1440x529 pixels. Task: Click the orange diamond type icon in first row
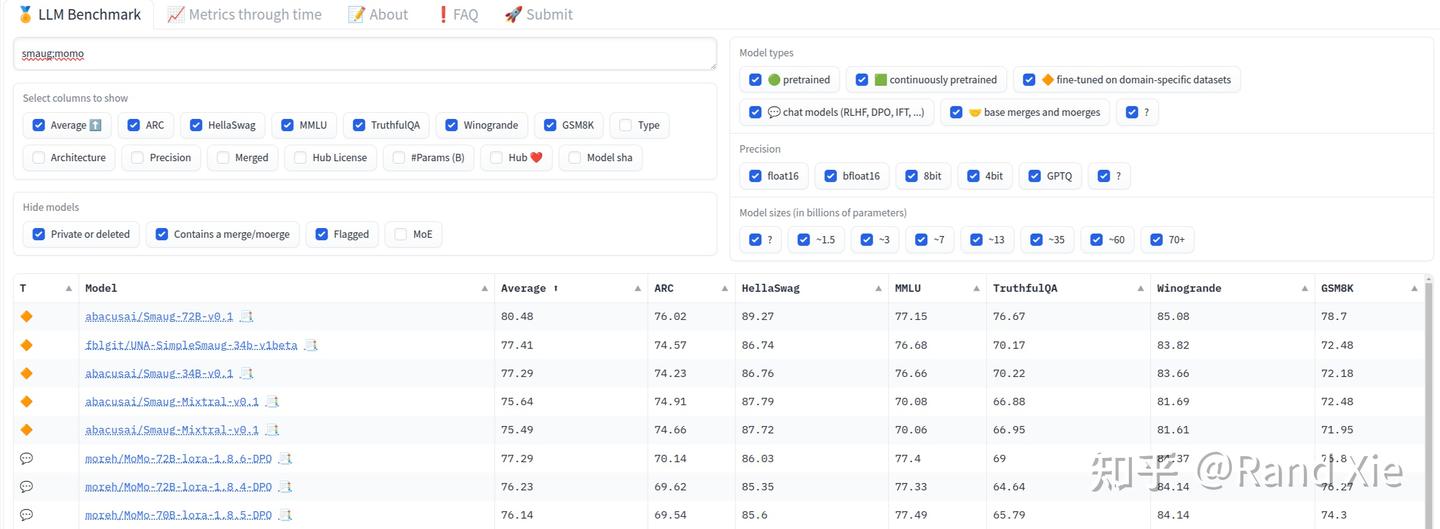point(26,317)
